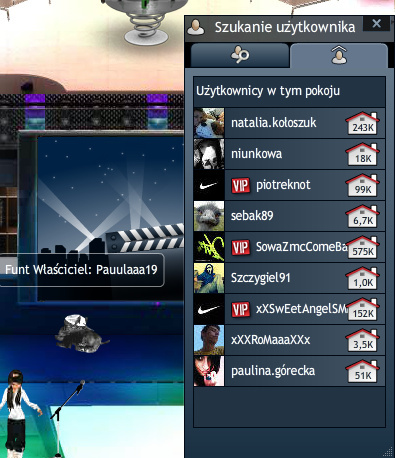Click the grey dog pet in the room
395x458 pixels.
[81, 334]
